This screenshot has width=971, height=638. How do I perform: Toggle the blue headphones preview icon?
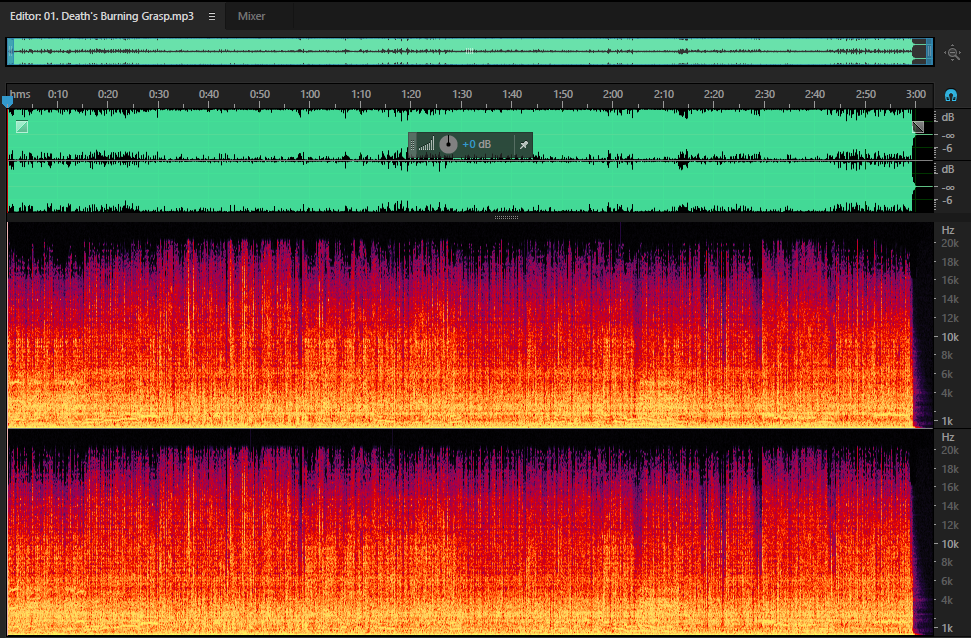tap(951, 95)
